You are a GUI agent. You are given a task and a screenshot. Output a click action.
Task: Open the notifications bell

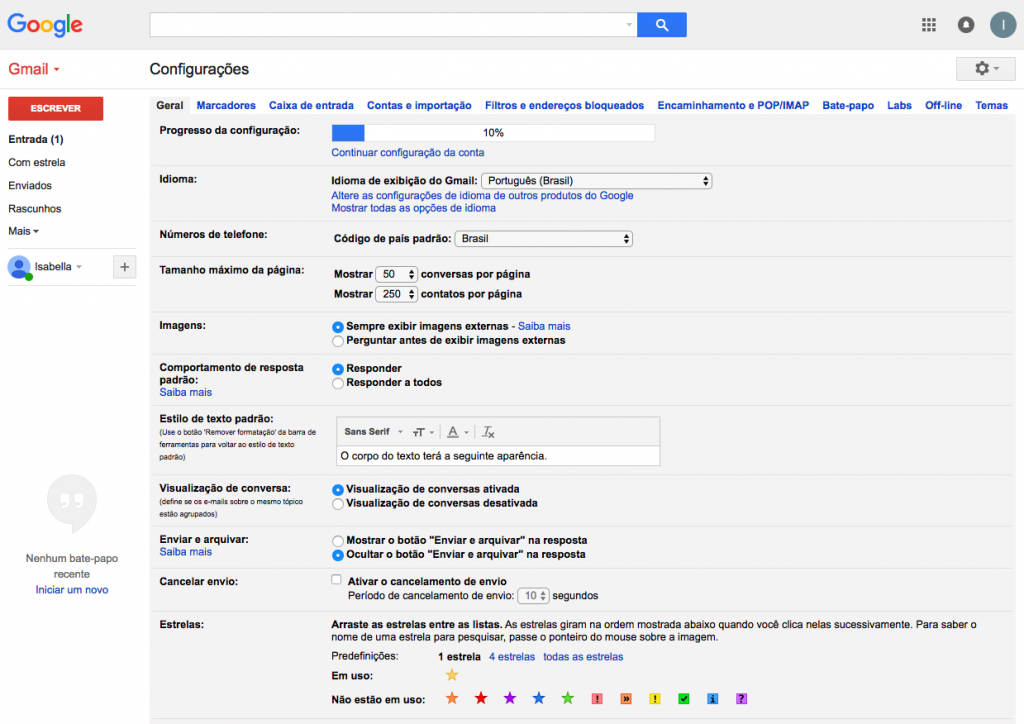pyautogui.click(x=966, y=25)
